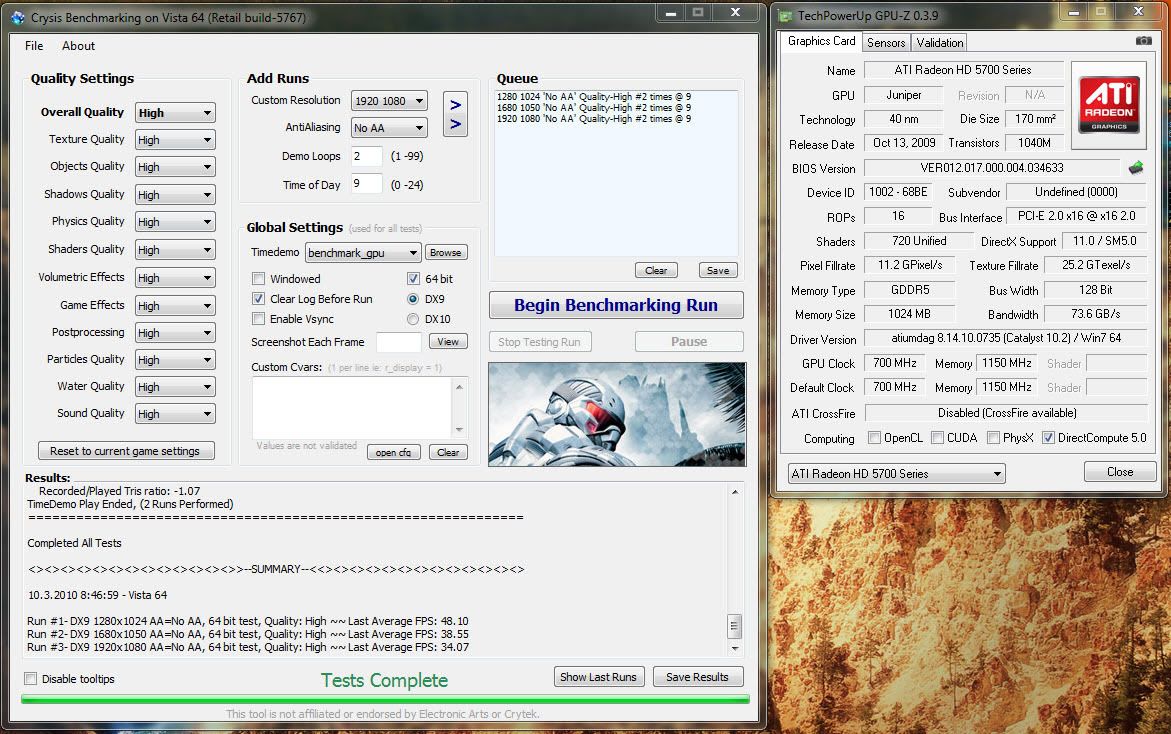Open Sound Quality dropdown
Screen dimensions: 1171x734
175,414
